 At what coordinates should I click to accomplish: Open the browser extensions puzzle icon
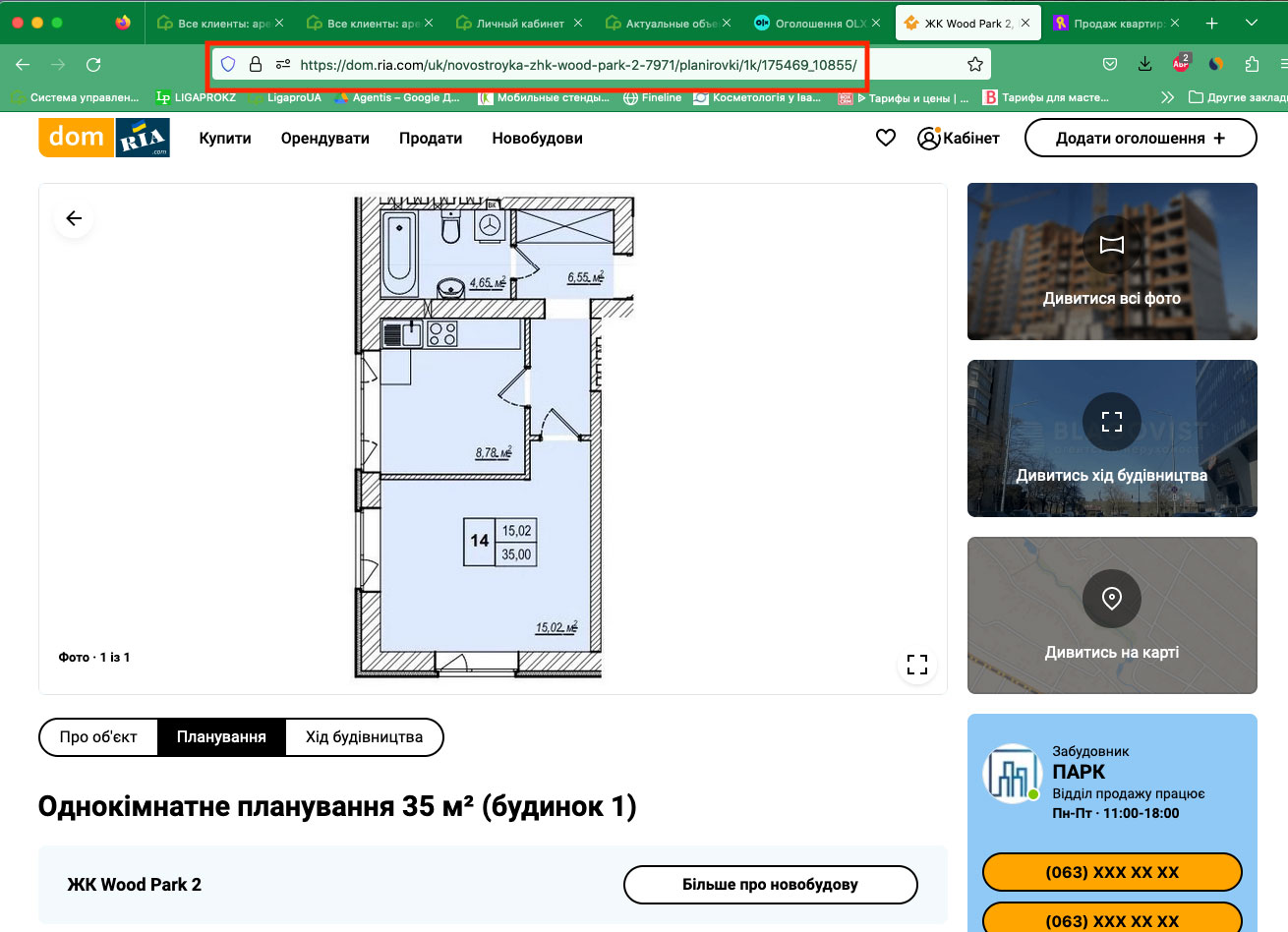1252,65
